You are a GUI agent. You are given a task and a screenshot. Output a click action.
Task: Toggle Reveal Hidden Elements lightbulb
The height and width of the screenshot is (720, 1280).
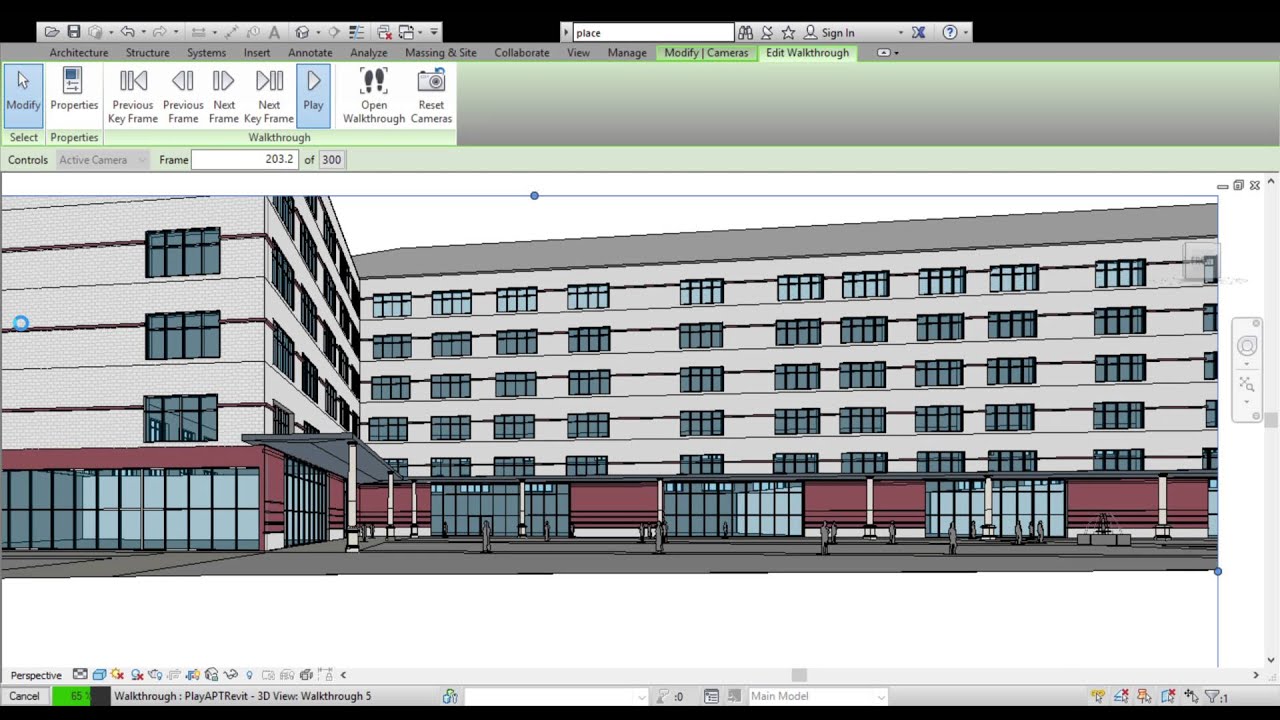click(x=249, y=675)
